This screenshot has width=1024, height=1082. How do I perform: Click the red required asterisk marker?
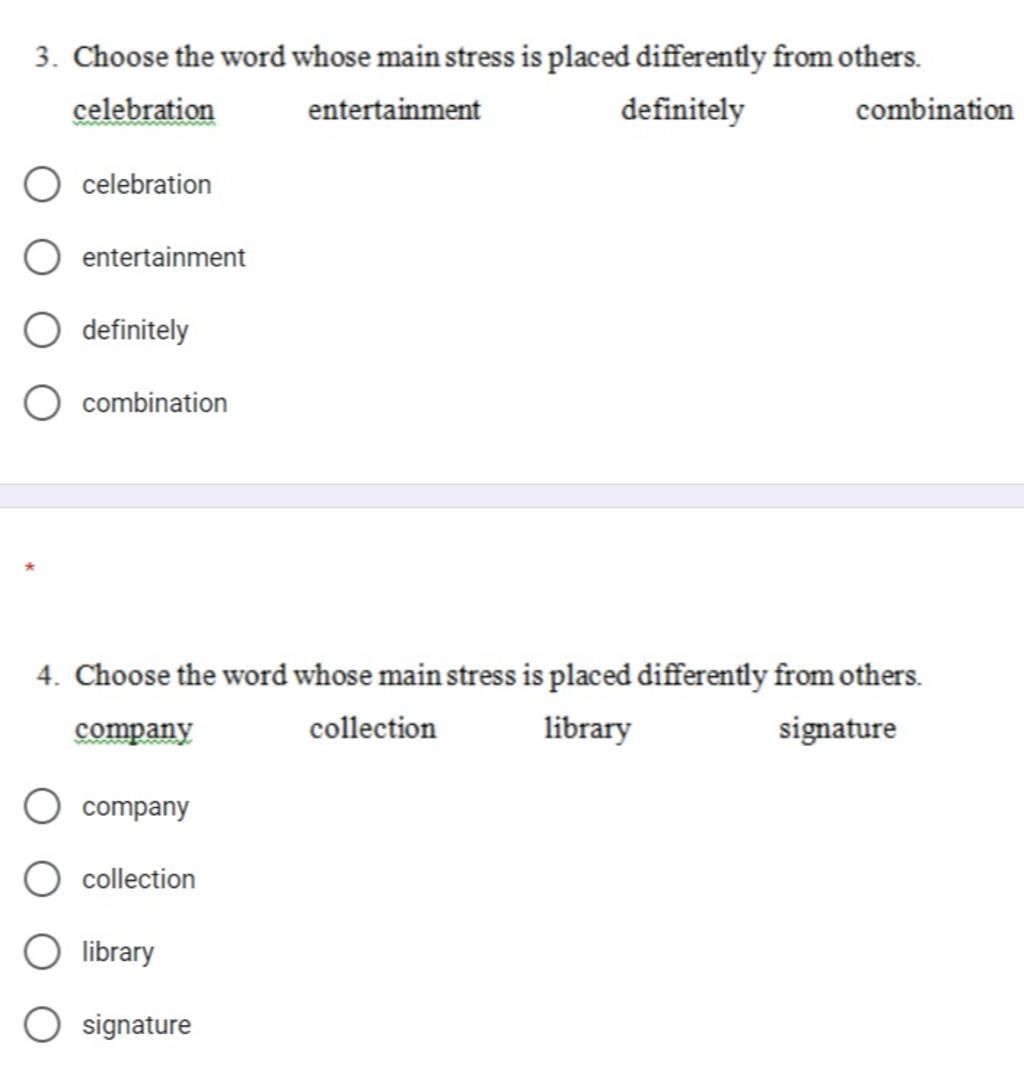29,568
